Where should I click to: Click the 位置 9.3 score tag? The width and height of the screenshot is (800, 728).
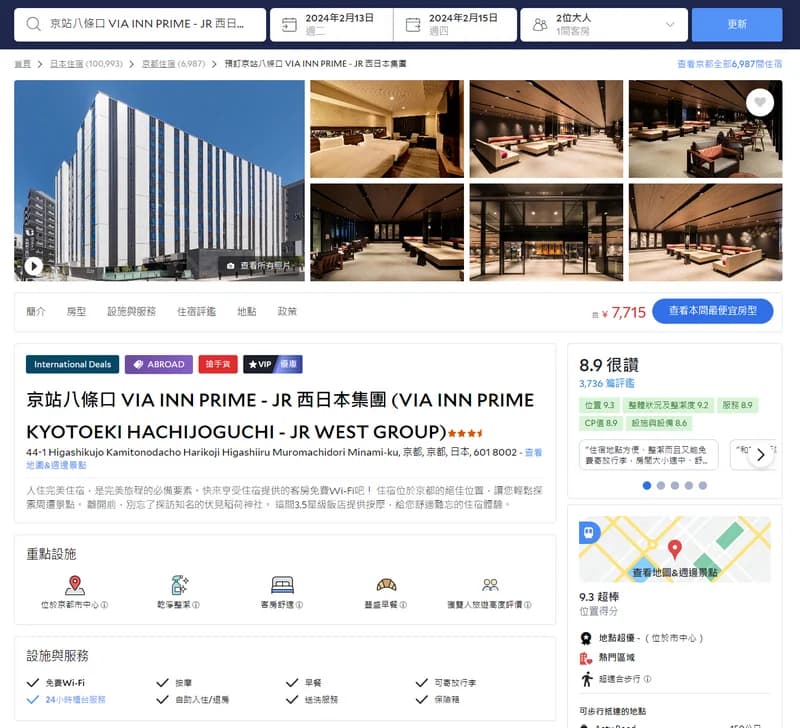599,405
